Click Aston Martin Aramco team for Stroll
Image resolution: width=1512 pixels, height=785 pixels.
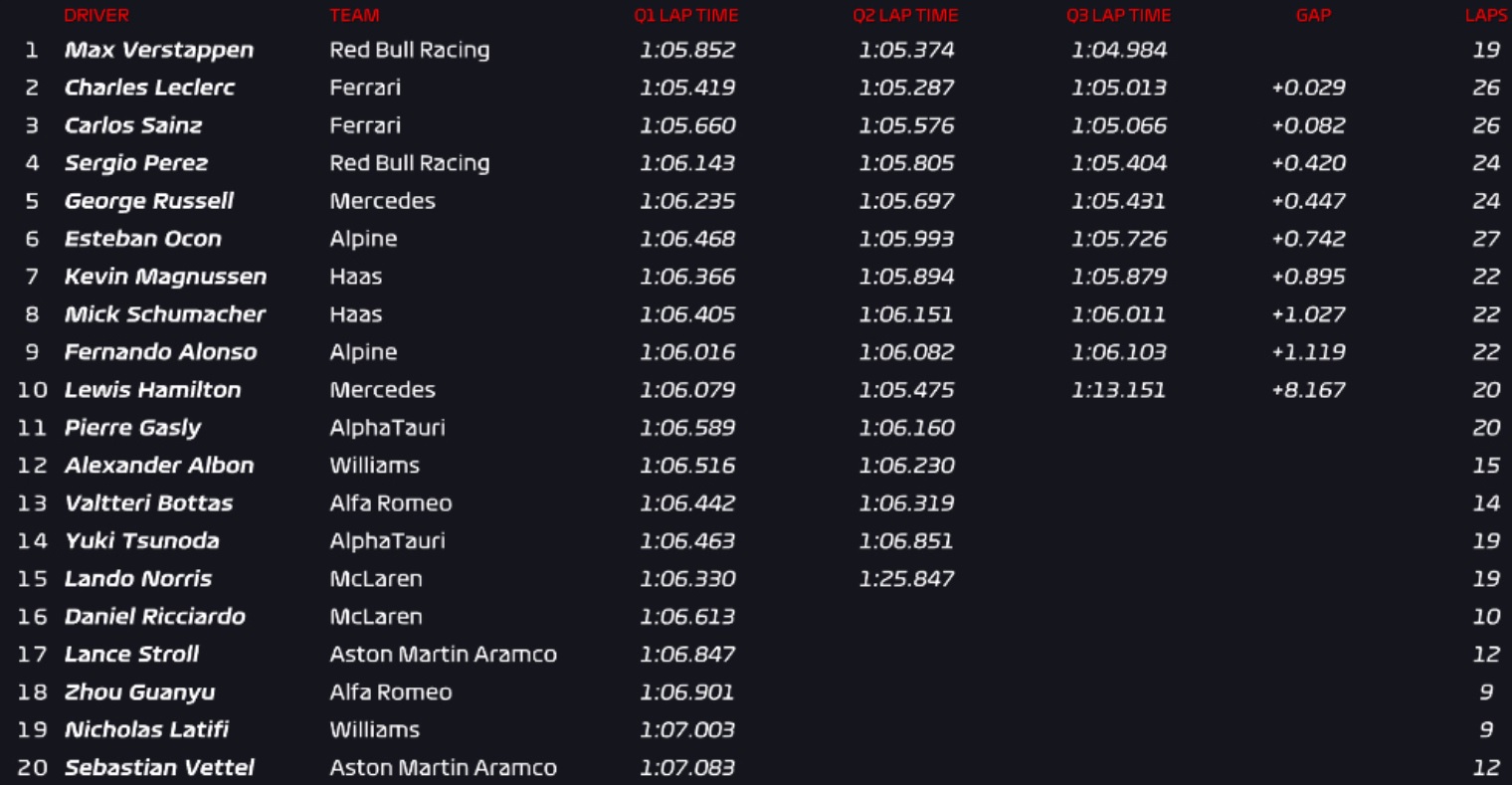(x=444, y=655)
